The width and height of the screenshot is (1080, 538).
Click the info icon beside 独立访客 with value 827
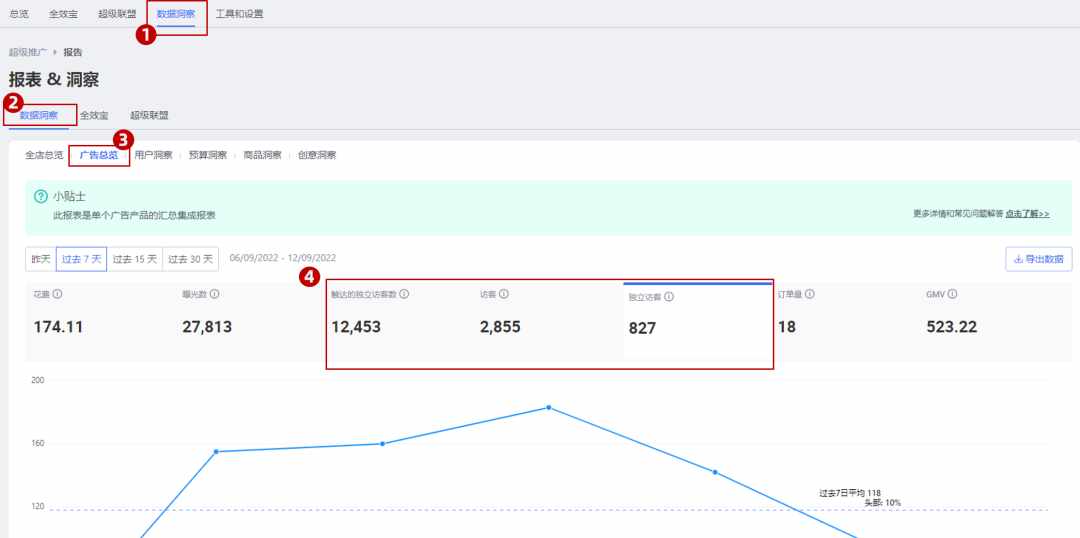click(x=669, y=298)
